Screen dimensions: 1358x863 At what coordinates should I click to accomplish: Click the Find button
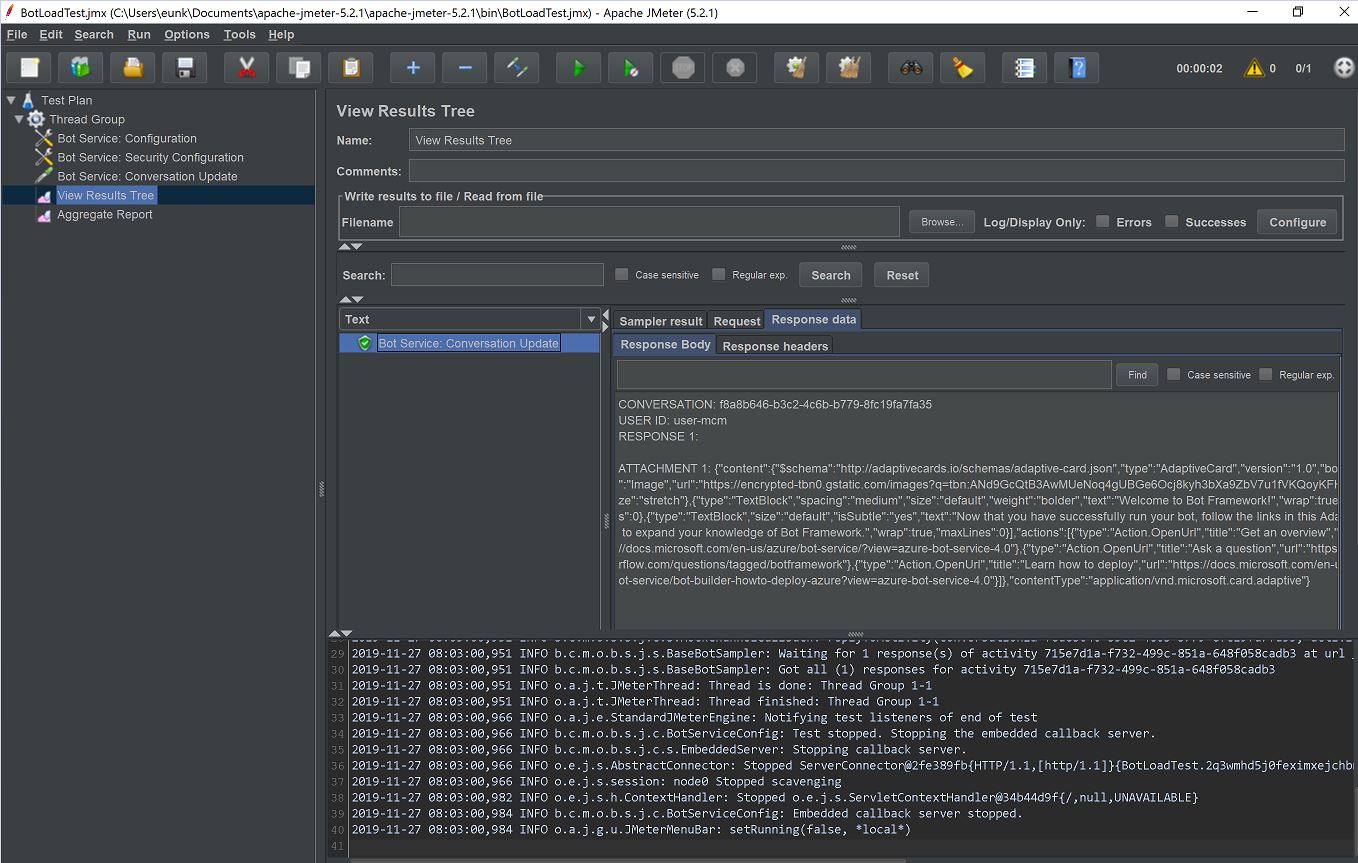(1137, 375)
